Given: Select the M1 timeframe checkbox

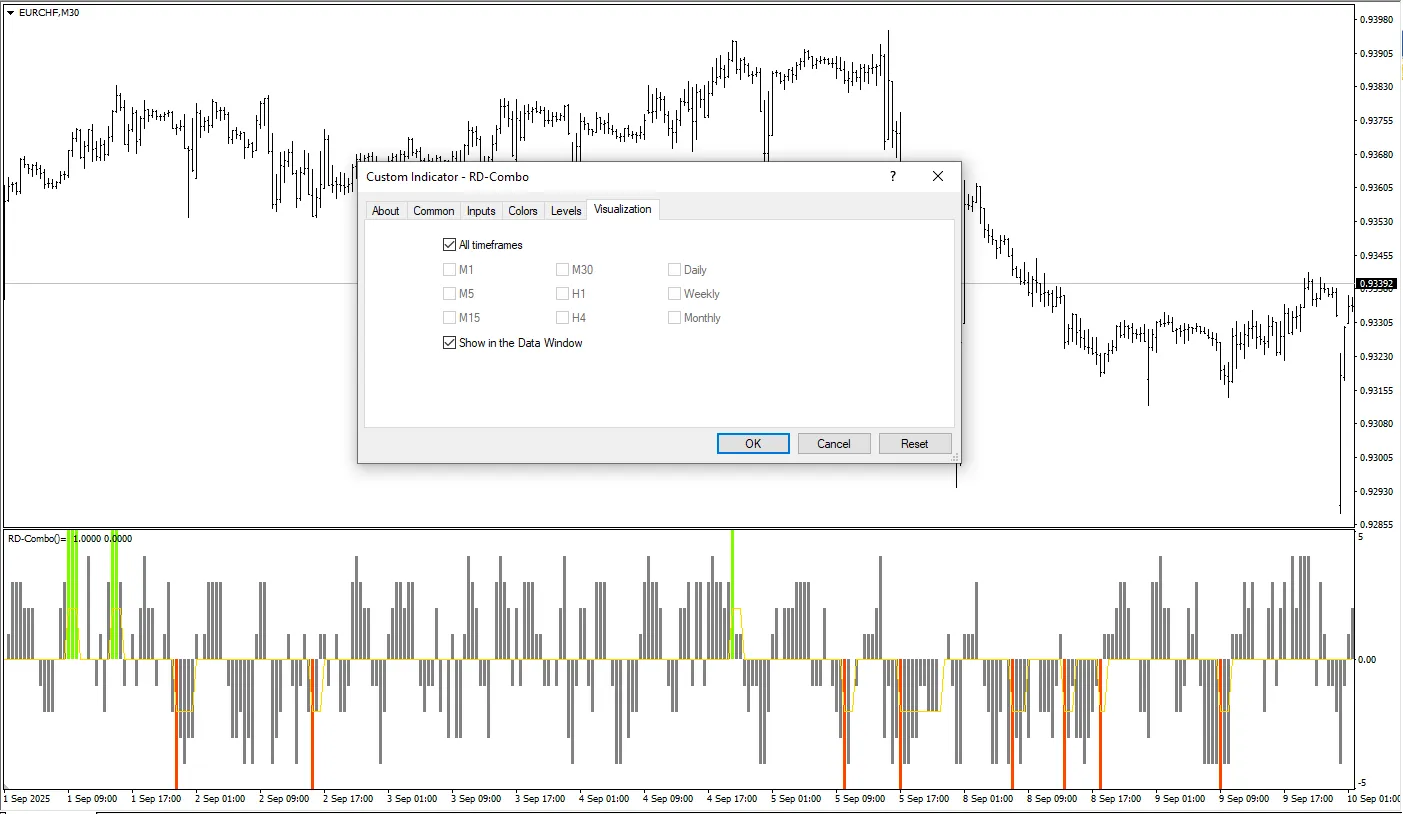Looking at the screenshot, I should pyautogui.click(x=449, y=270).
